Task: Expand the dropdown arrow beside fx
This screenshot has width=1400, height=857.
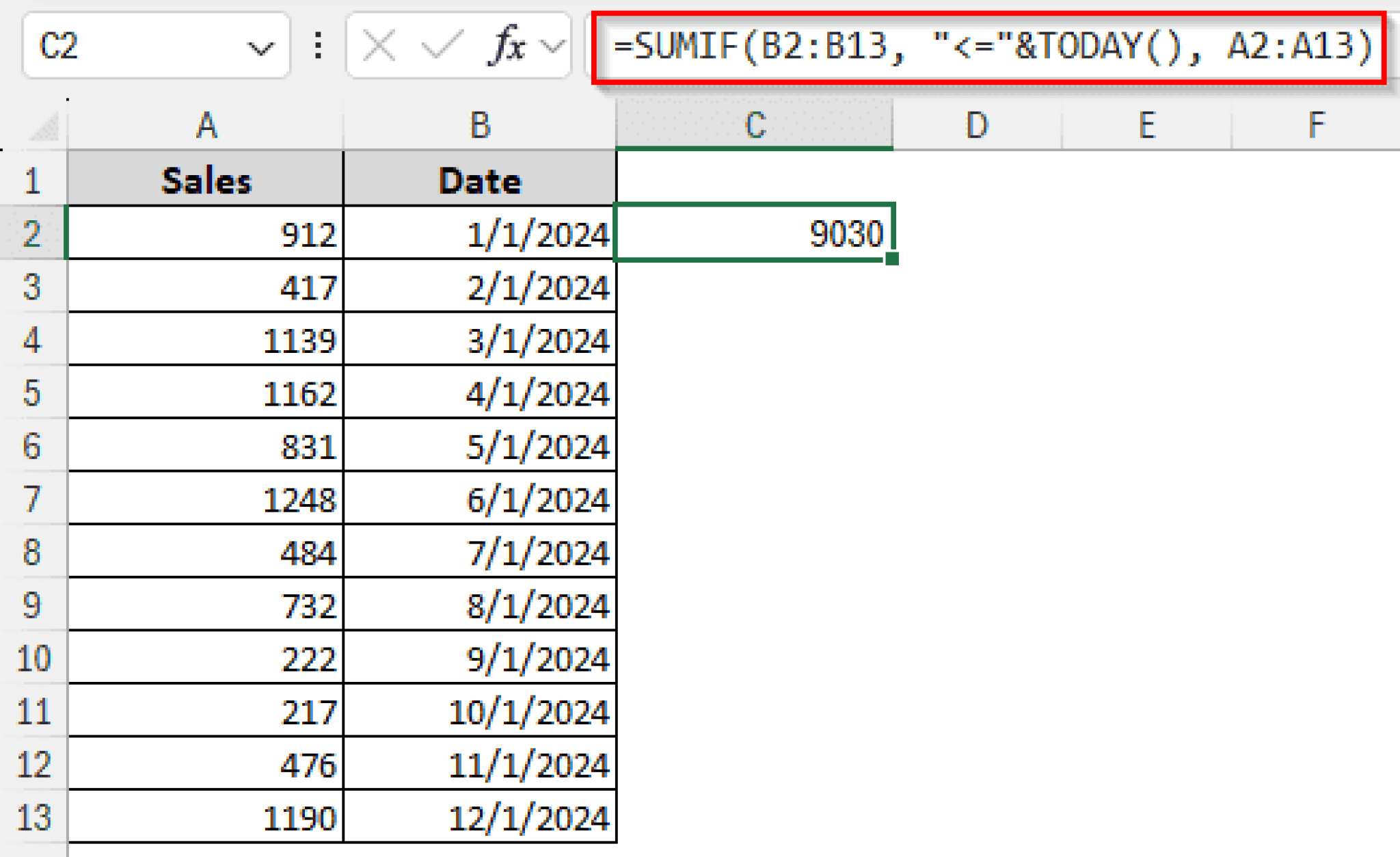Action: coord(552,47)
